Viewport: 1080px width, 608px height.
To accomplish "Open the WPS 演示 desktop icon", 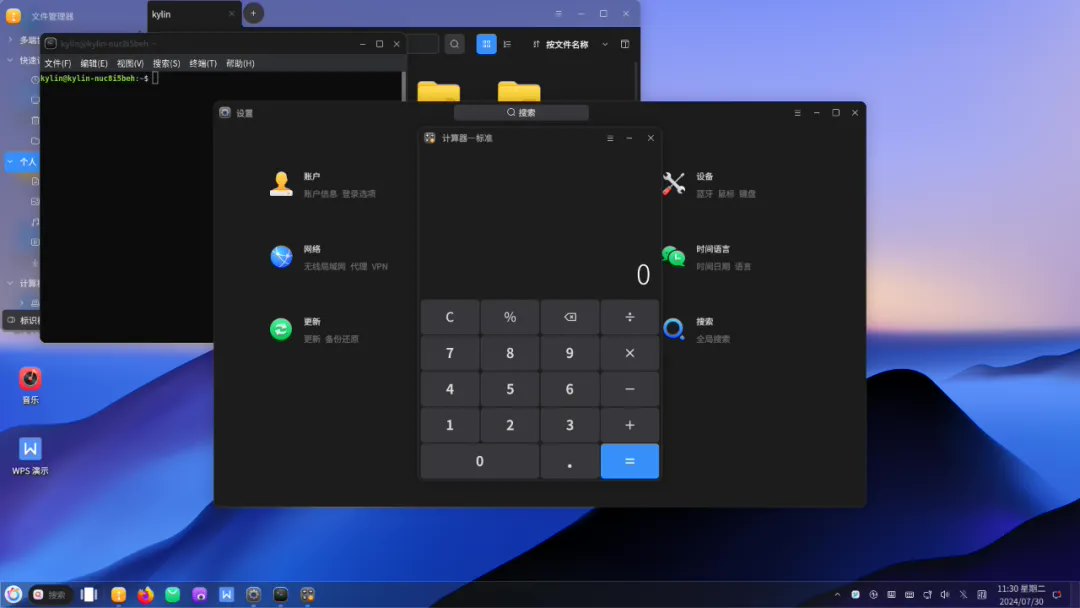I will [30, 456].
